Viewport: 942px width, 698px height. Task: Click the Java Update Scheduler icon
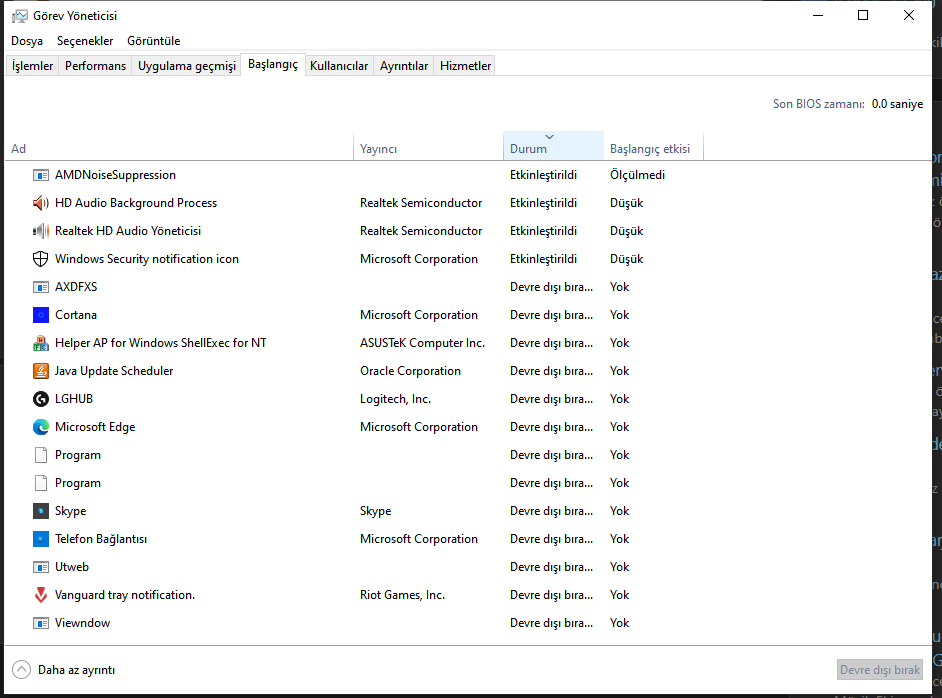coord(40,371)
